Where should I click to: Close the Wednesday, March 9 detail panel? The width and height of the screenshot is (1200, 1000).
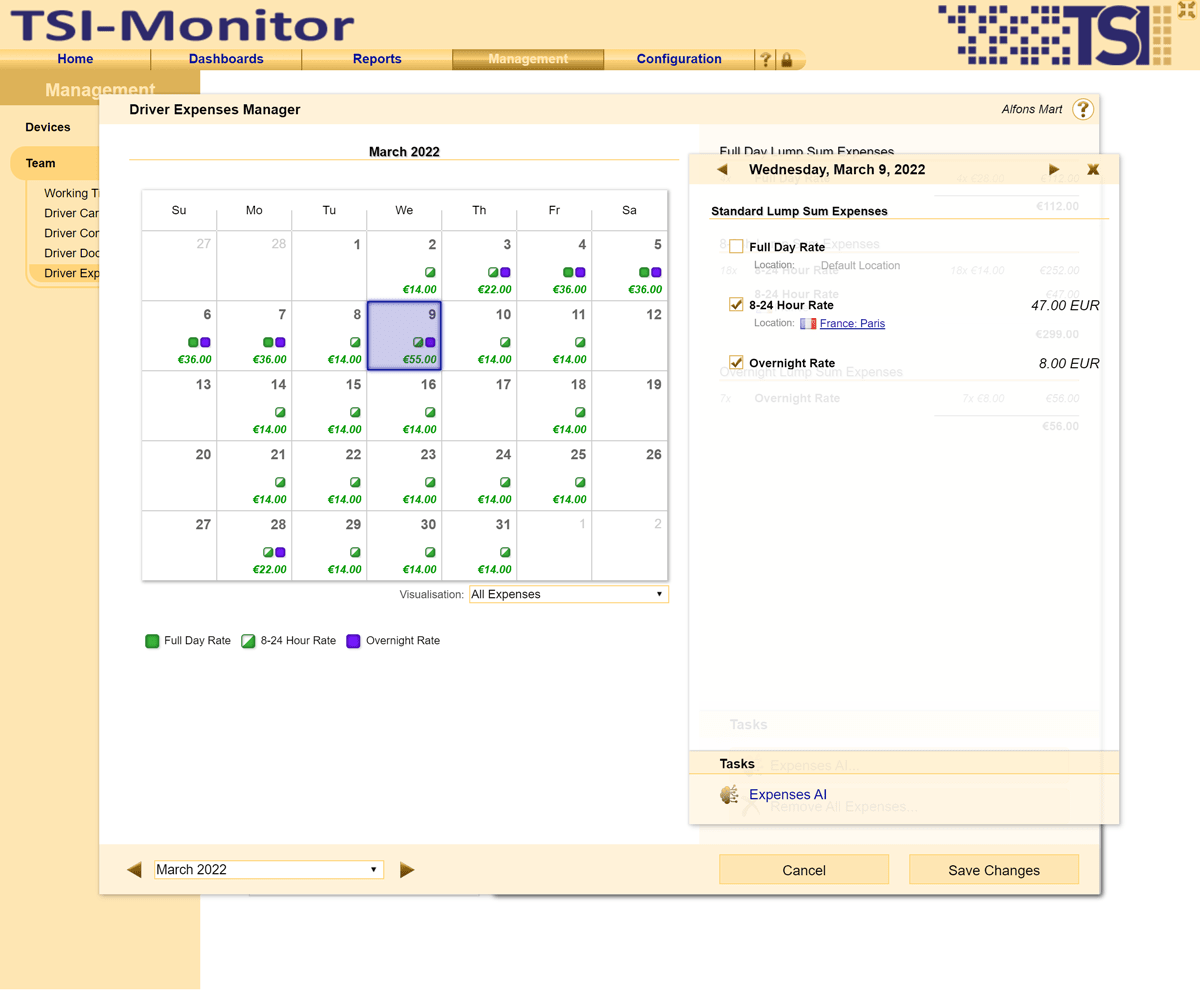(x=1093, y=170)
